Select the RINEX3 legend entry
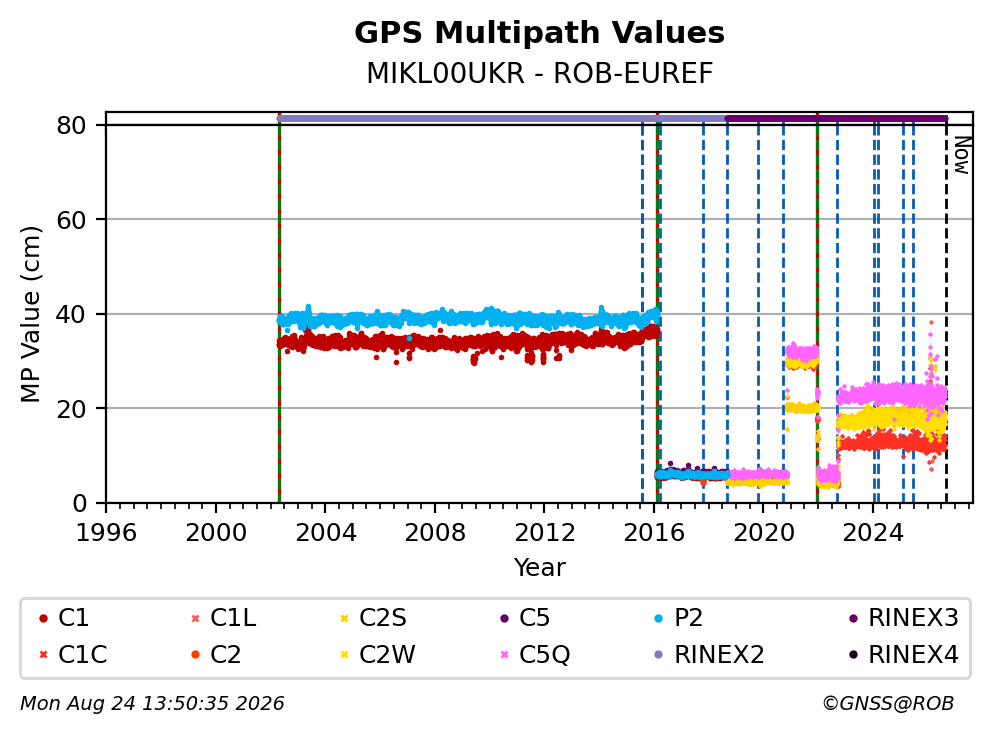 coord(904,618)
